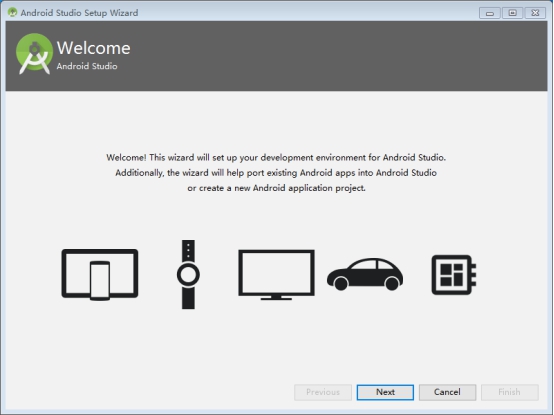Click the Android TV screen icon

276,275
